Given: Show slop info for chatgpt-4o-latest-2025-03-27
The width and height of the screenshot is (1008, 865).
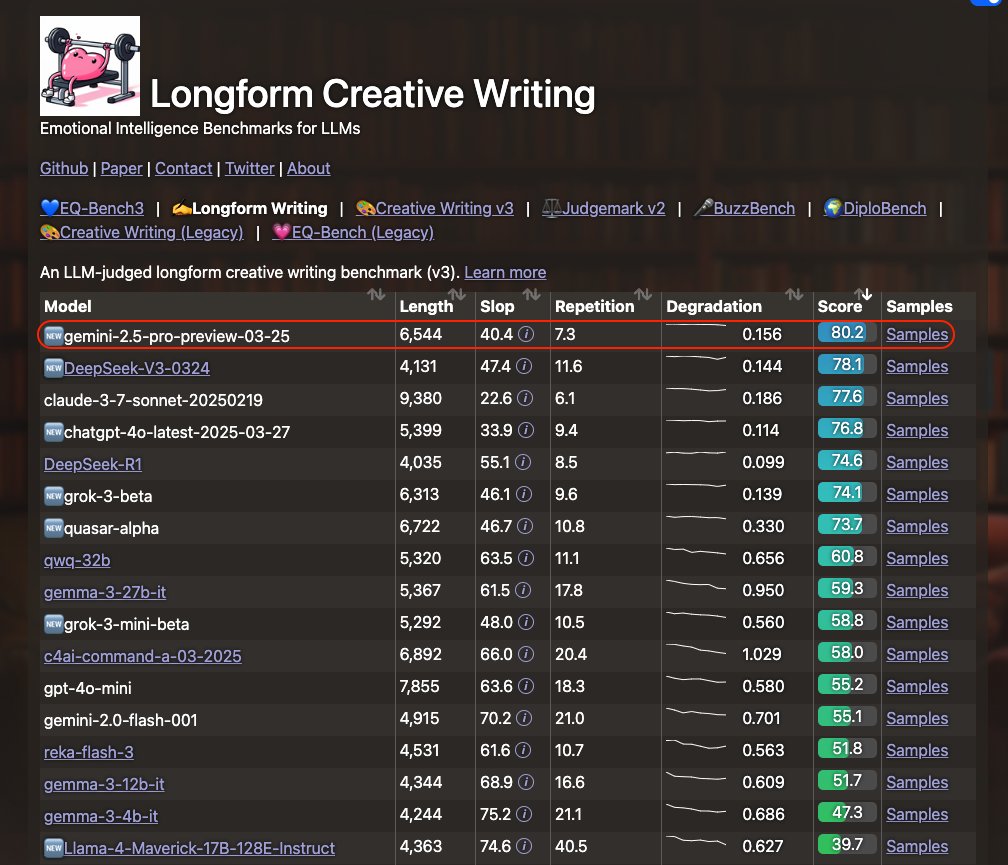Looking at the screenshot, I should 526,430.
